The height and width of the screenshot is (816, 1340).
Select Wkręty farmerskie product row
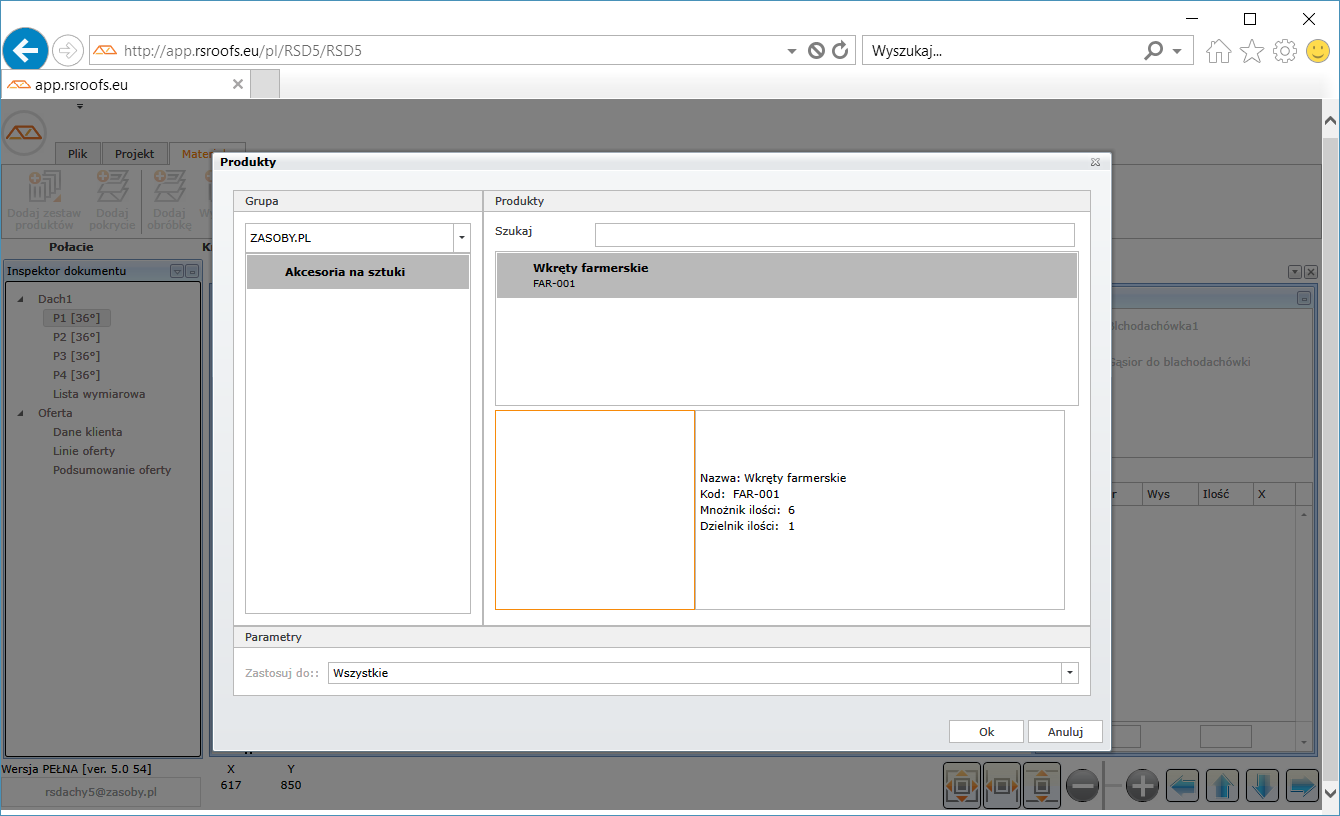pos(786,275)
